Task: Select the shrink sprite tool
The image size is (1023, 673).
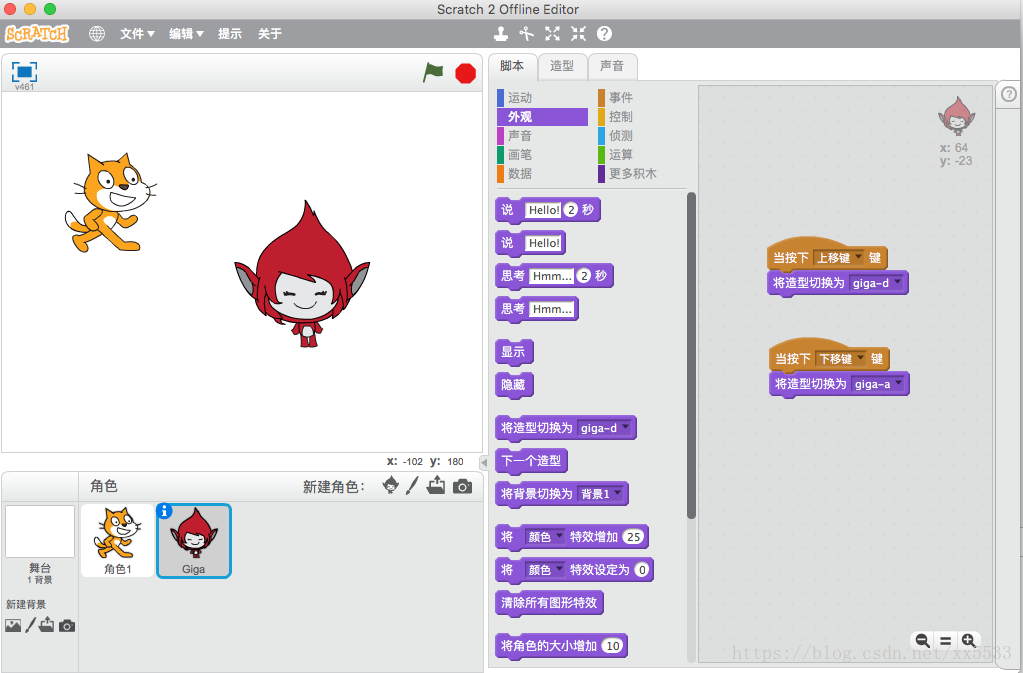Action: click(579, 33)
